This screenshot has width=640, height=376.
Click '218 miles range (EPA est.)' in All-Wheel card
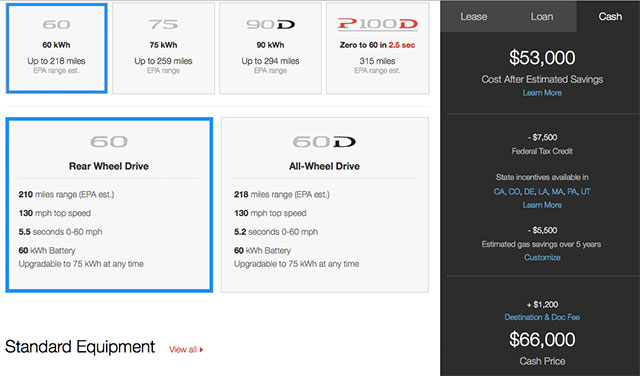pos(282,194)
